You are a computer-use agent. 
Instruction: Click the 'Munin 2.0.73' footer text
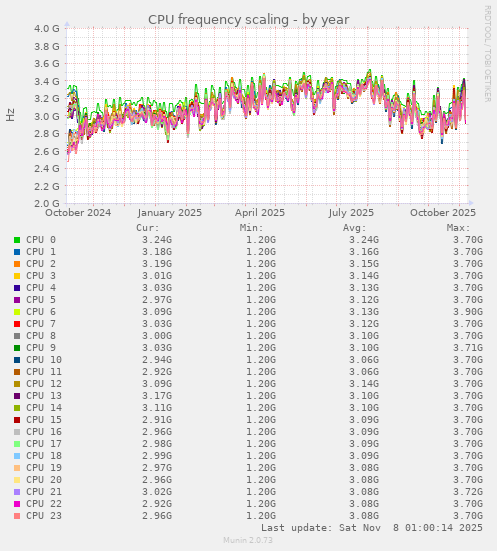click(x=248, y=540)
